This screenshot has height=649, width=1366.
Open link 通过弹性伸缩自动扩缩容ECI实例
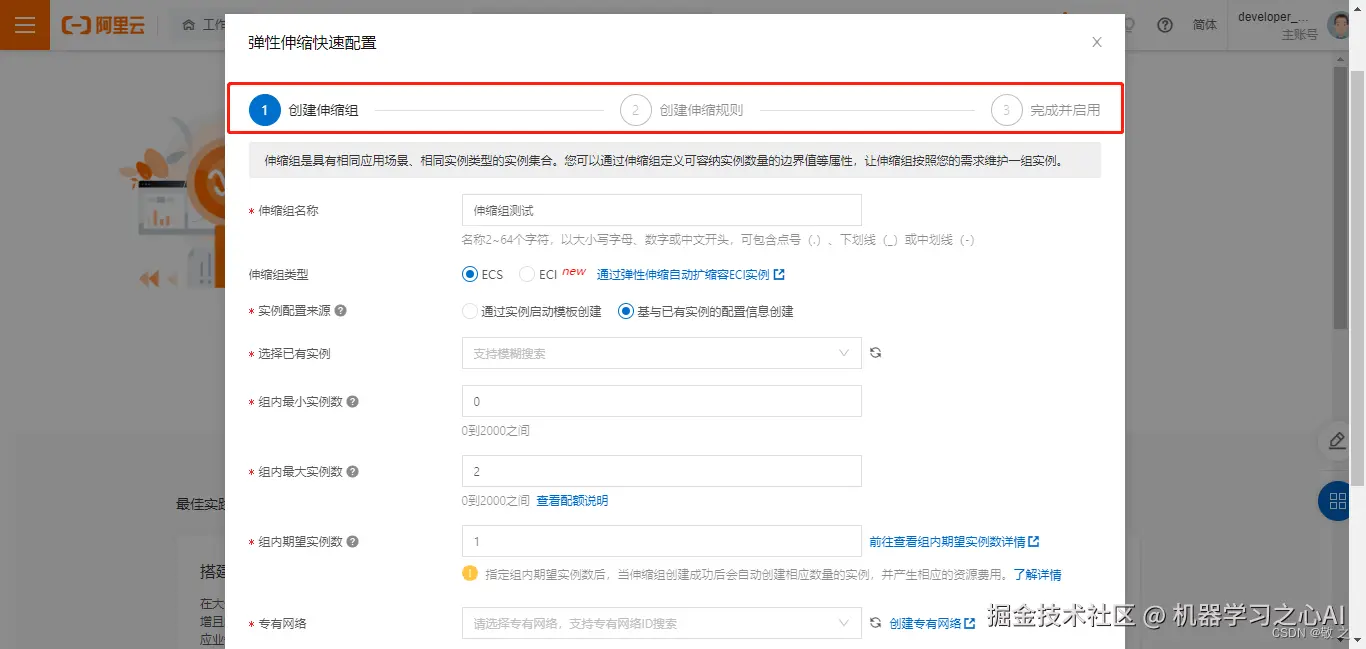point(691,274)
